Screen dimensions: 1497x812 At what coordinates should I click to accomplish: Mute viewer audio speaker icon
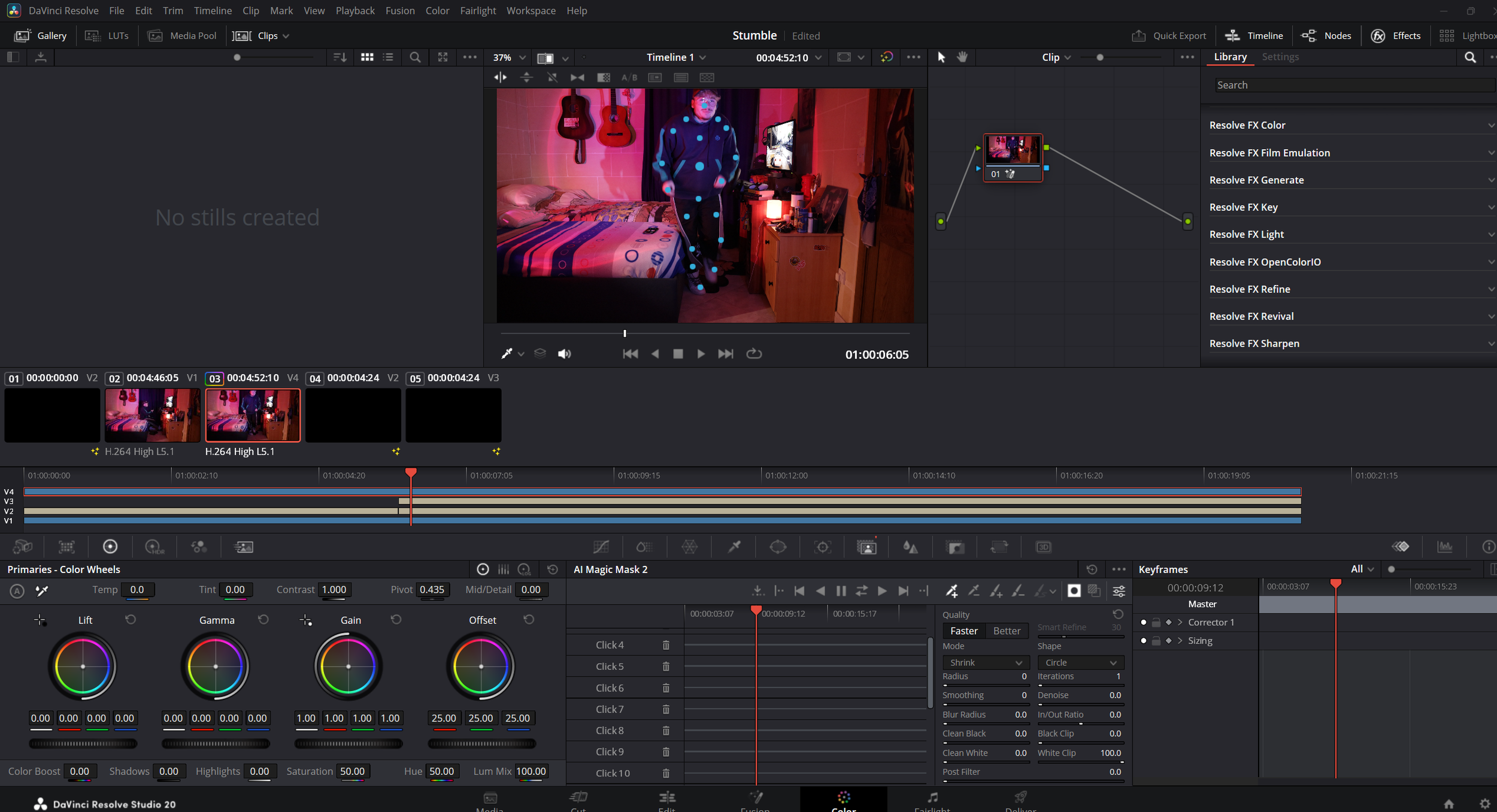tap(564, 354)
